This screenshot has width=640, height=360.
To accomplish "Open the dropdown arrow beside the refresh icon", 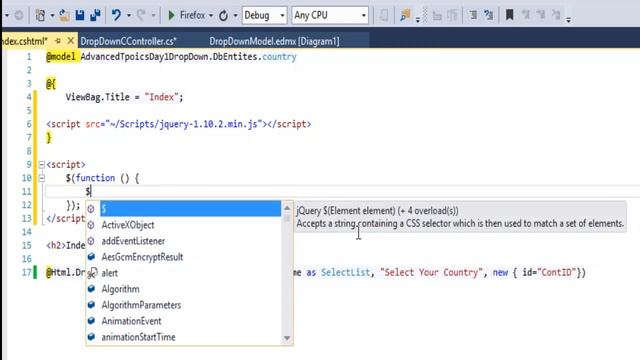I will click(236, 16).
